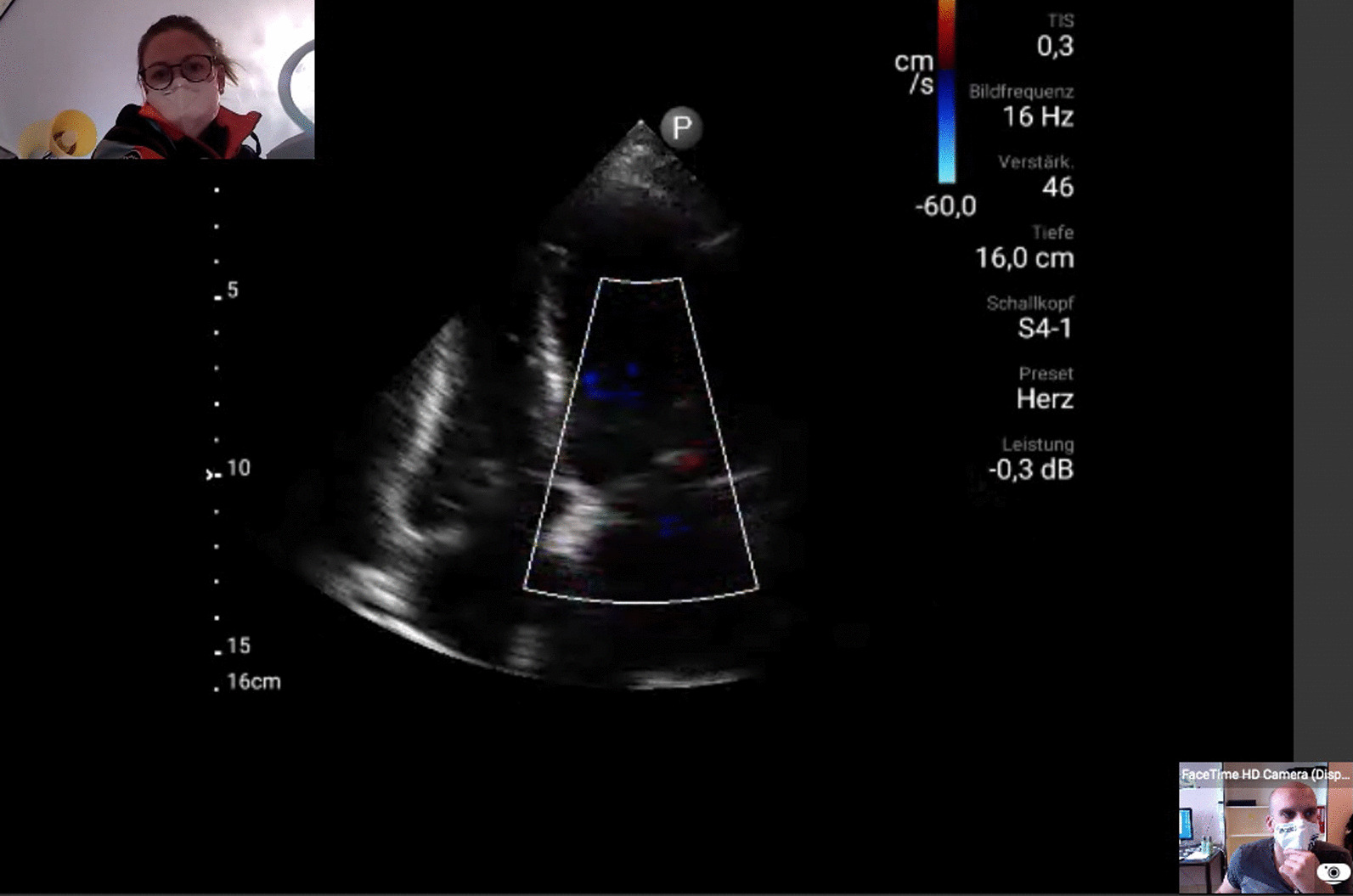Click the focus arrow at 10 cm depth
The width and height of the screenshot is (1353, 896).
[210, 475]
